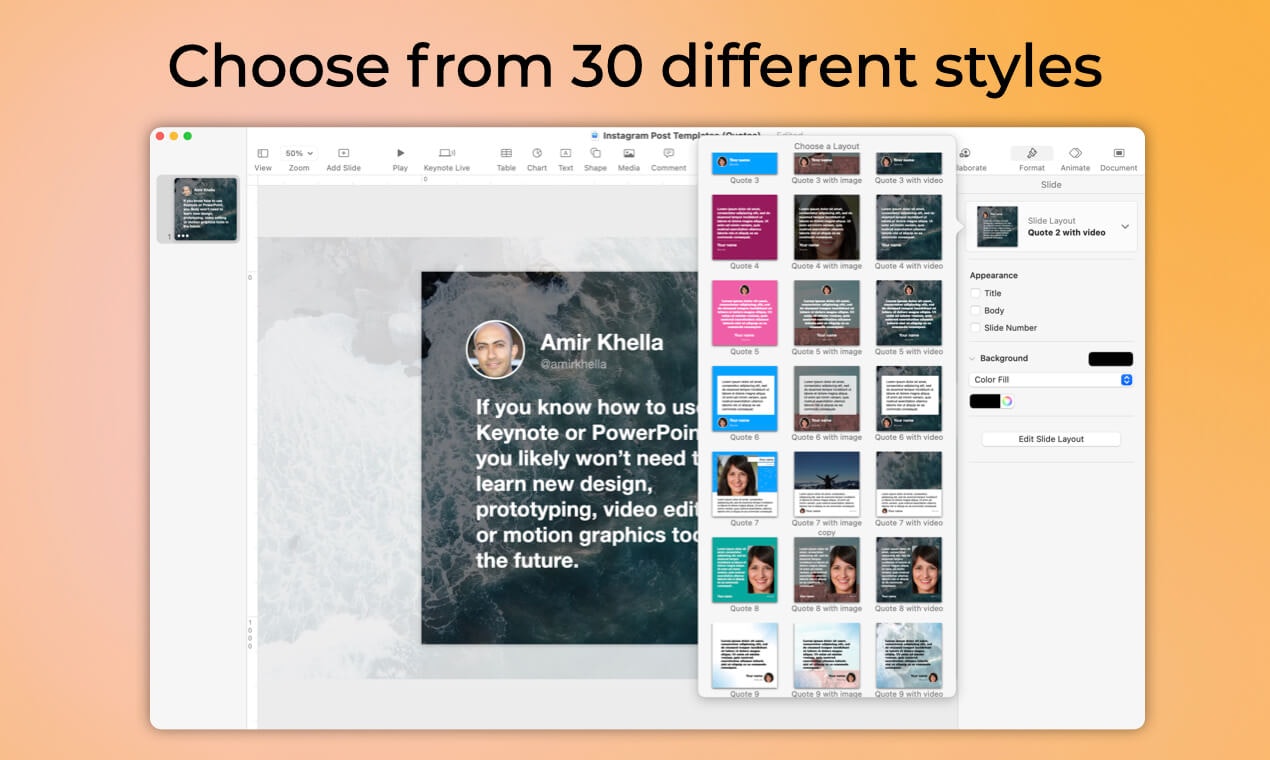
Task: Start slideshow with Play icon
Action: pyautogui.click(x=400, y=153)
